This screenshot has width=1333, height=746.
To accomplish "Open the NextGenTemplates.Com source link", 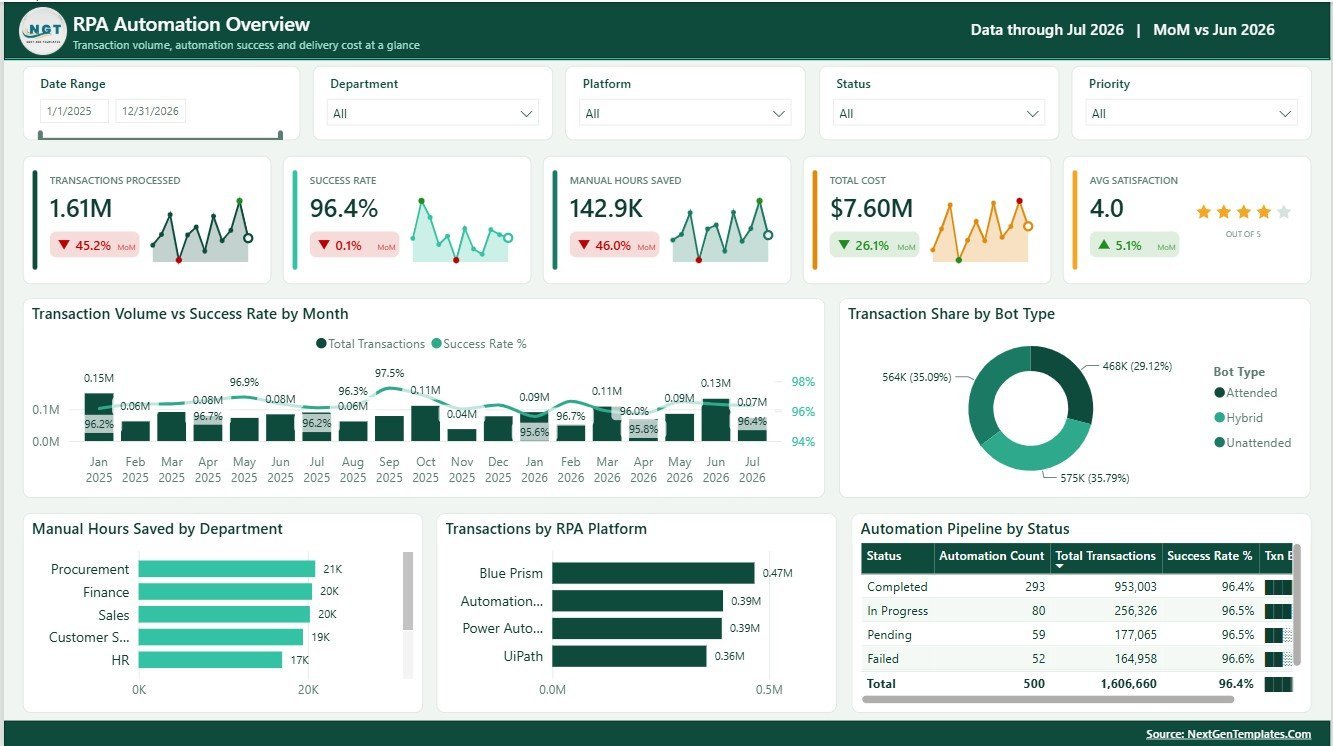I will 1228,734.
